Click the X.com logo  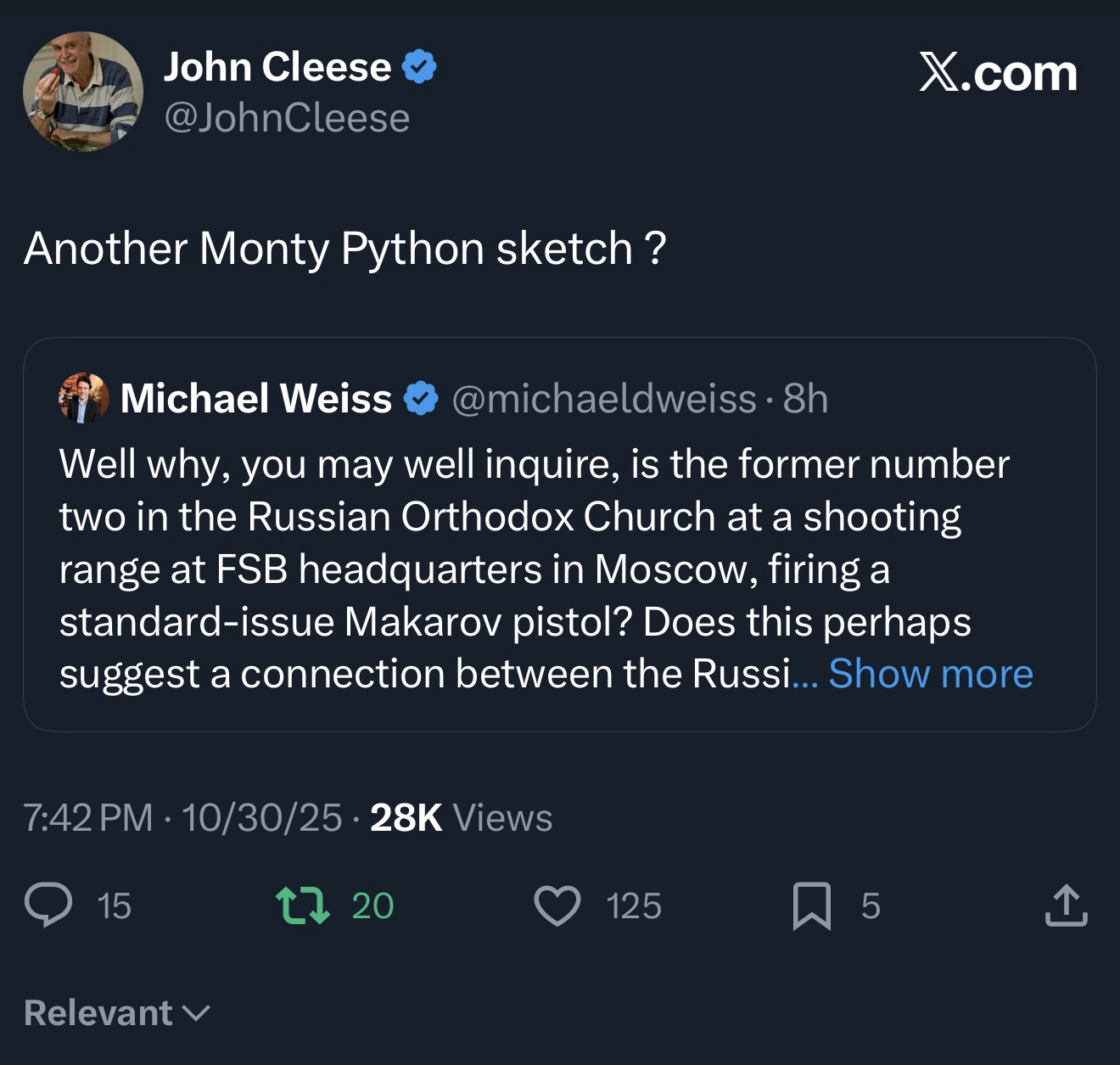(998, 74)
